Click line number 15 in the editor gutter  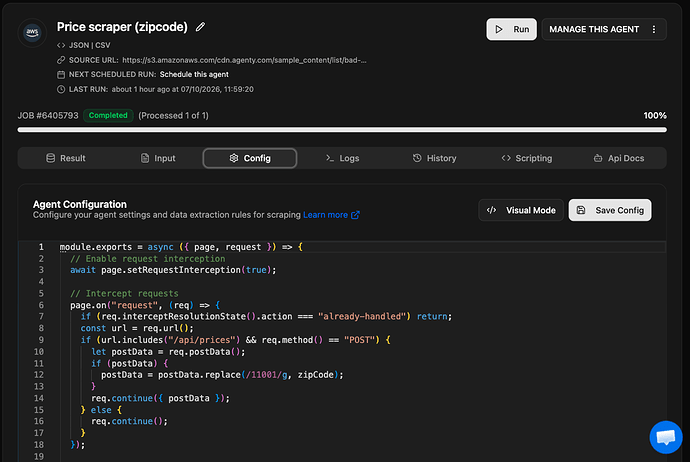[x=39, y=410]
